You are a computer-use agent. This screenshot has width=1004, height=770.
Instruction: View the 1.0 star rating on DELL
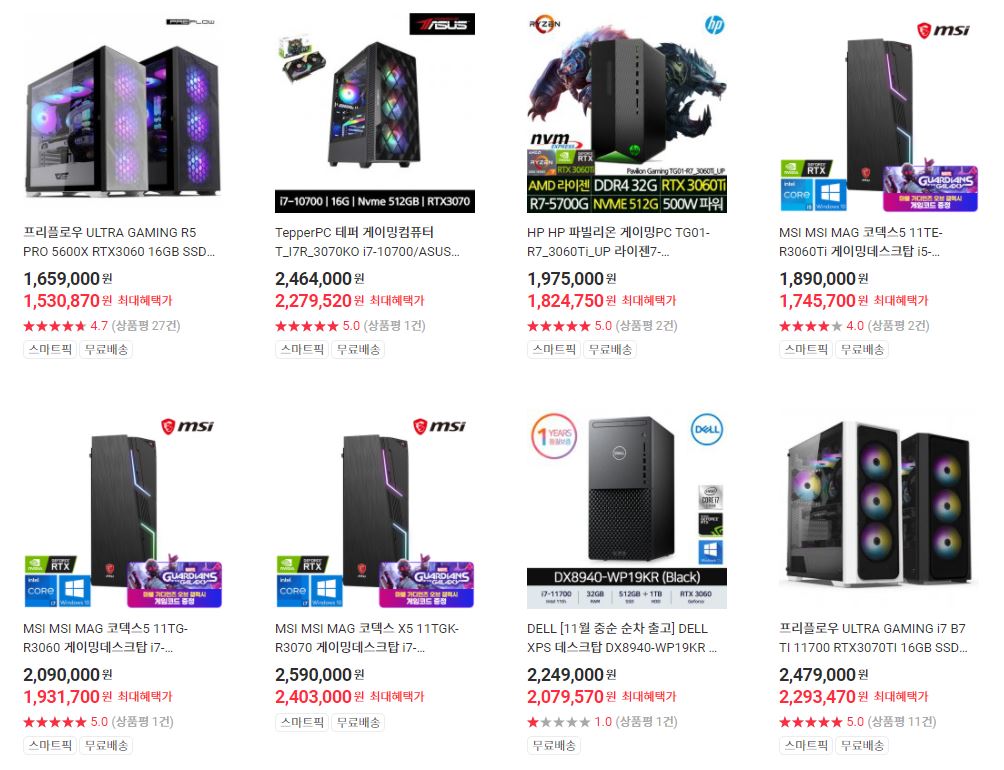pyautogui.click(x=602, y=722)
